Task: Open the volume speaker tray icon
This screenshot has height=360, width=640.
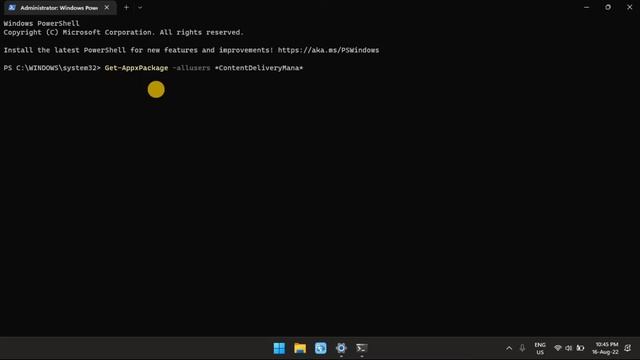Action: click(569, 348)
